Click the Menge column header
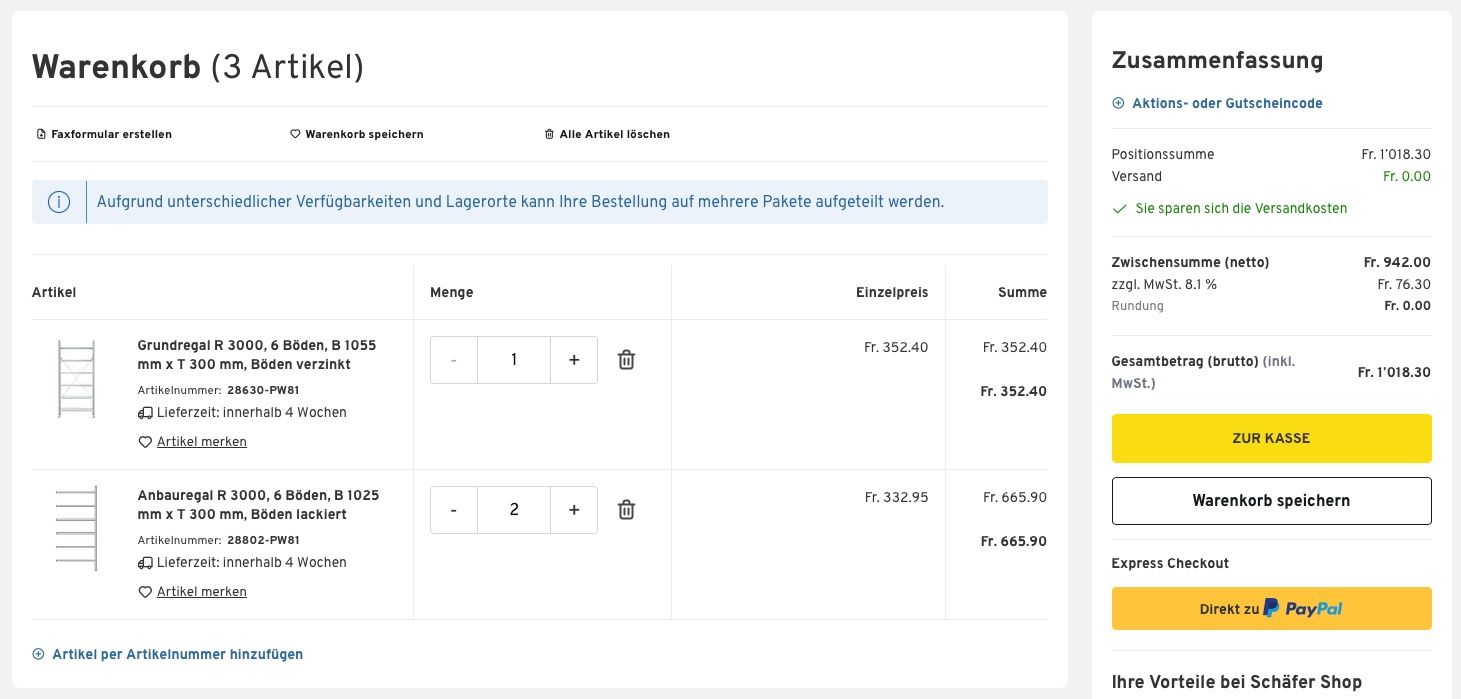Screen dimensions: 1461x699 tap(452, 293)
